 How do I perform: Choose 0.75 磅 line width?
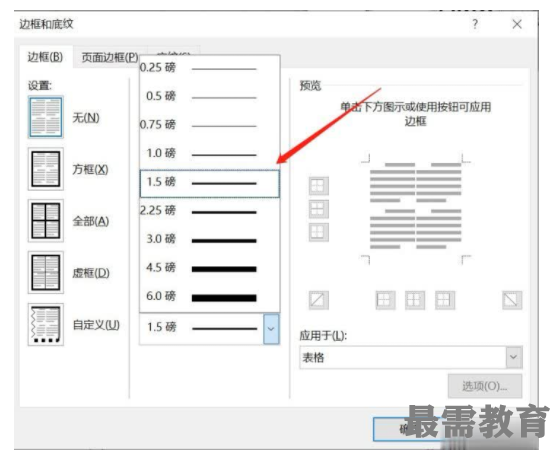210,125
